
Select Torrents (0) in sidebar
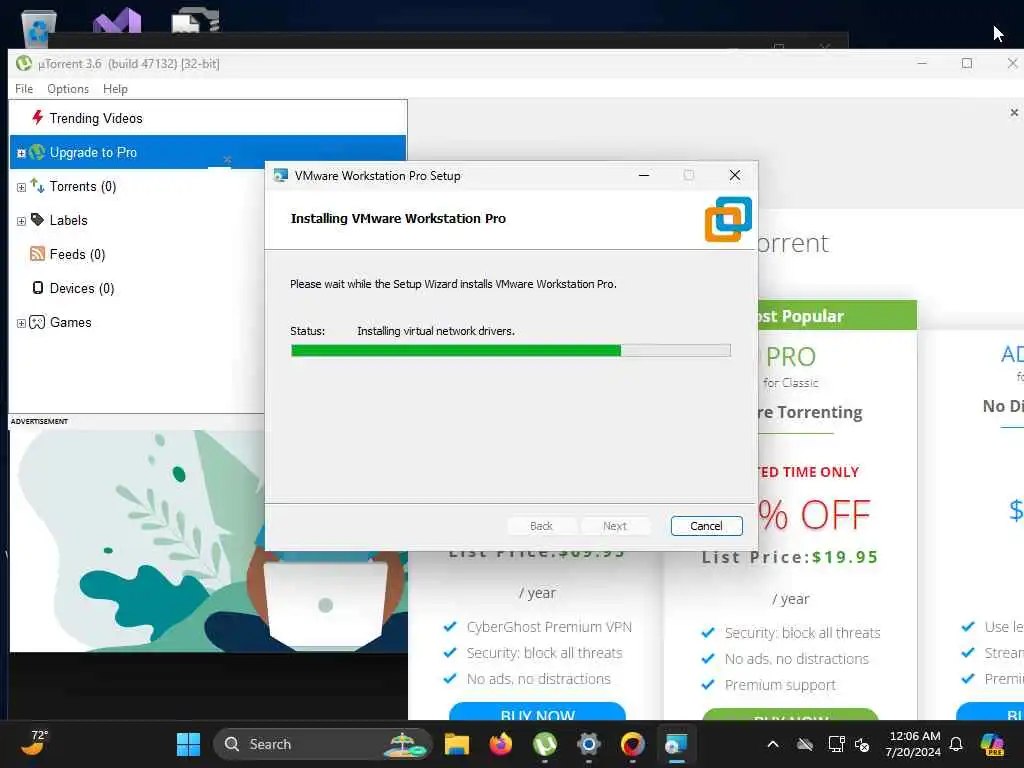tap(82, 186)
